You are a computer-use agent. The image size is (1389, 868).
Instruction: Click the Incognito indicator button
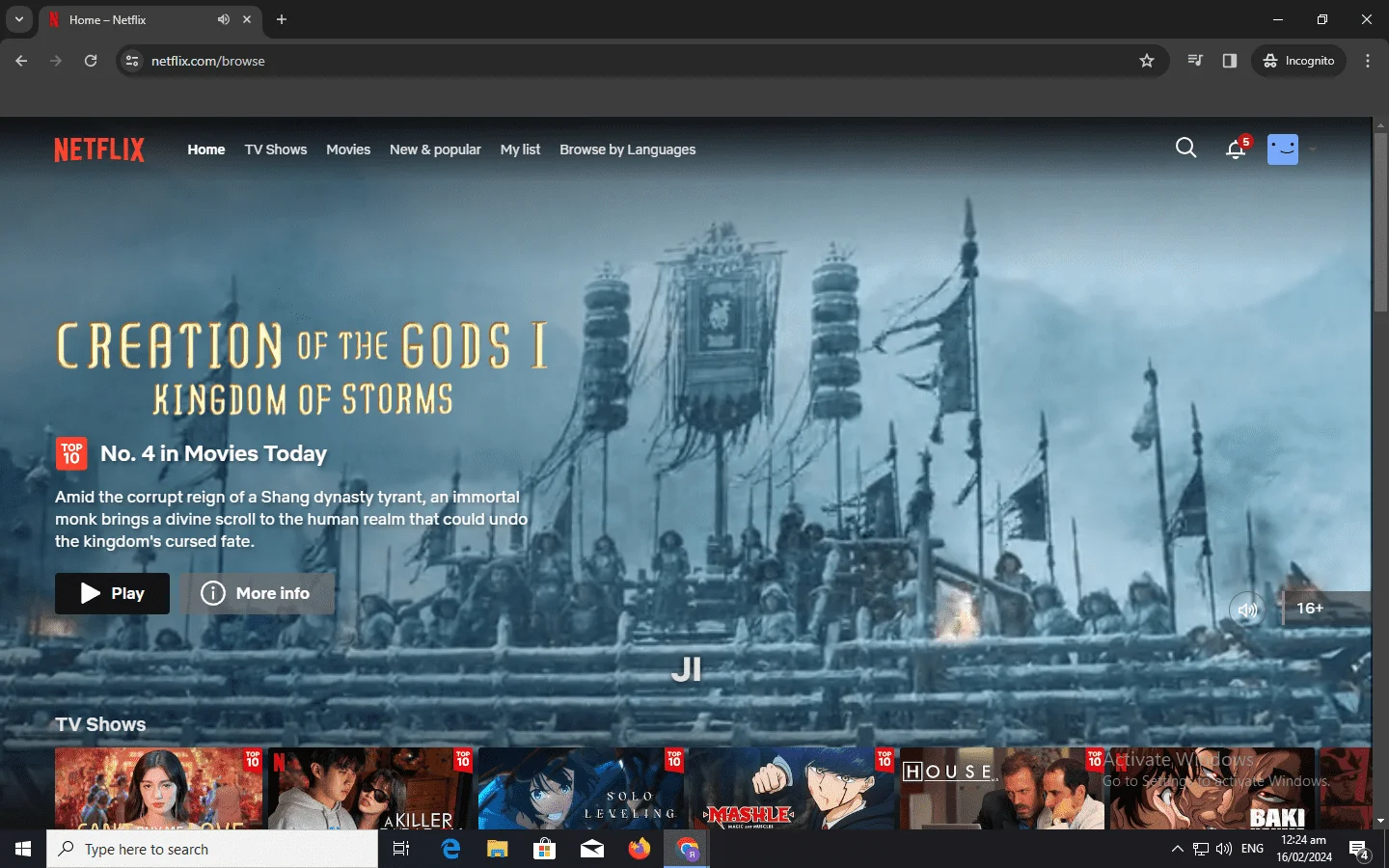1299,61
